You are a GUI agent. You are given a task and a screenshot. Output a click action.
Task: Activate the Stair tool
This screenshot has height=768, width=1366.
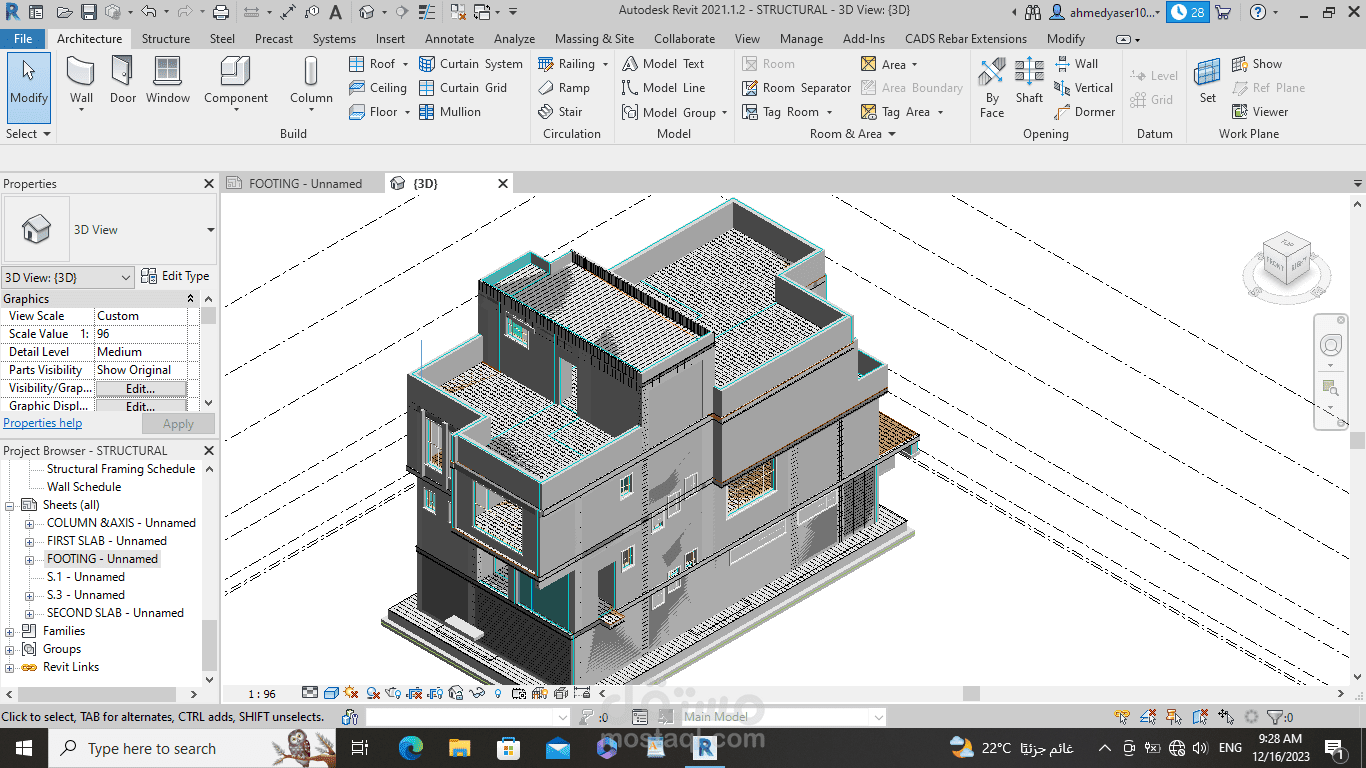click(x=560, y=112)
